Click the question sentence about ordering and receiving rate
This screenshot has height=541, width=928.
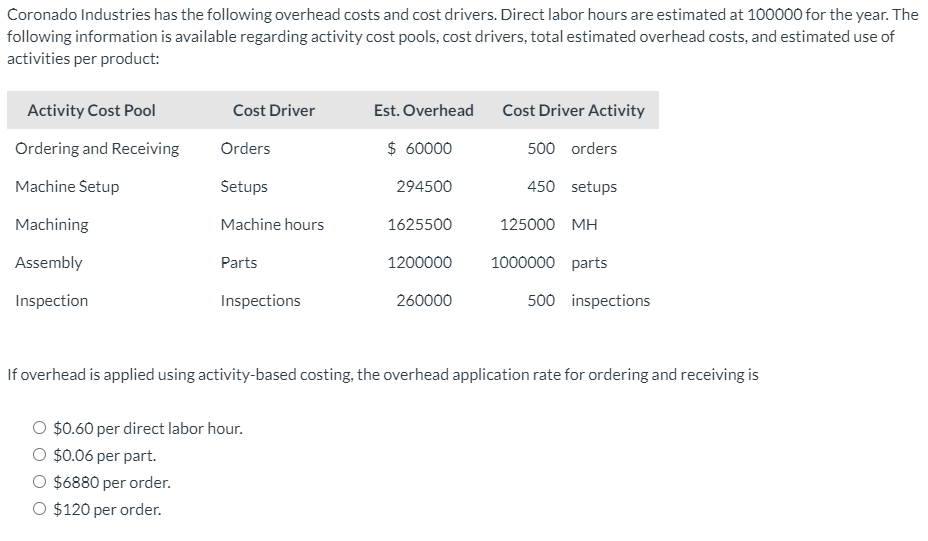tap(382, 375)
